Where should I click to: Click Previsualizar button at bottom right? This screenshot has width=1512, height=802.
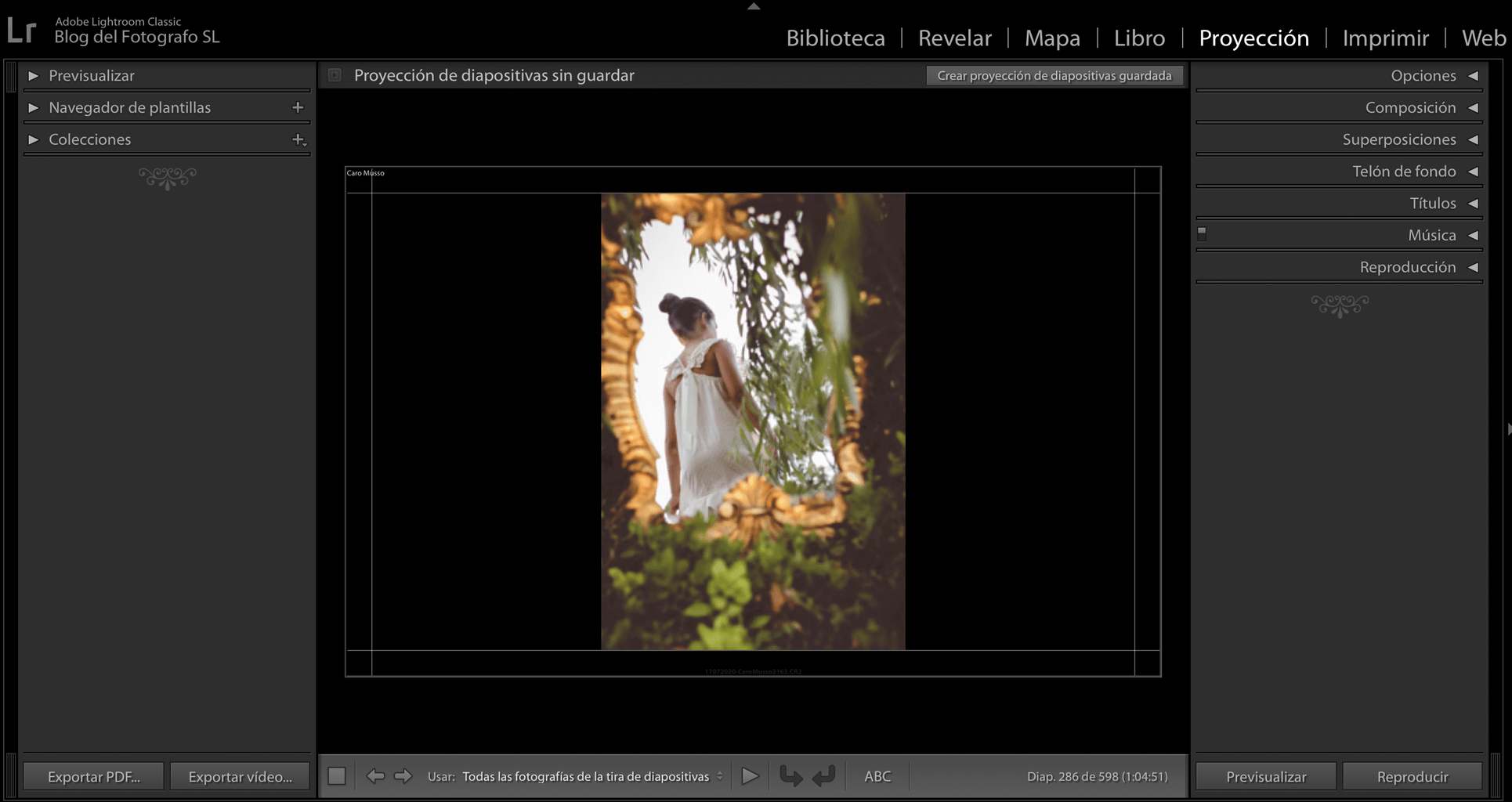[x=1266, y=776]
